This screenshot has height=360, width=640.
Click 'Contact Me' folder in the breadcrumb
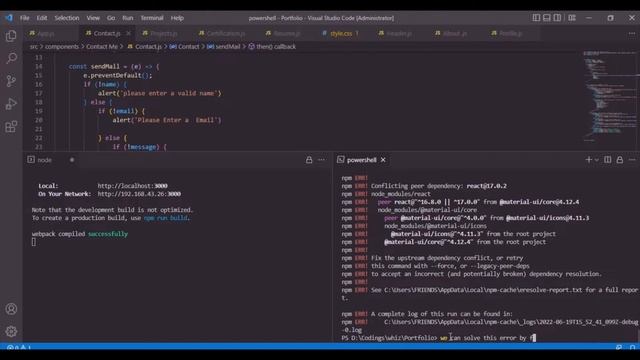coord(102,47)
